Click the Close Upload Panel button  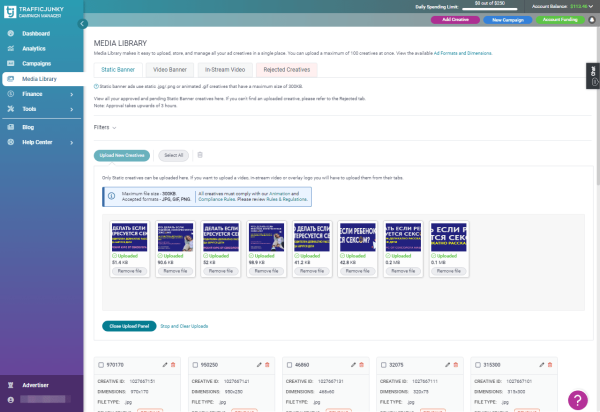pos(128,326)
